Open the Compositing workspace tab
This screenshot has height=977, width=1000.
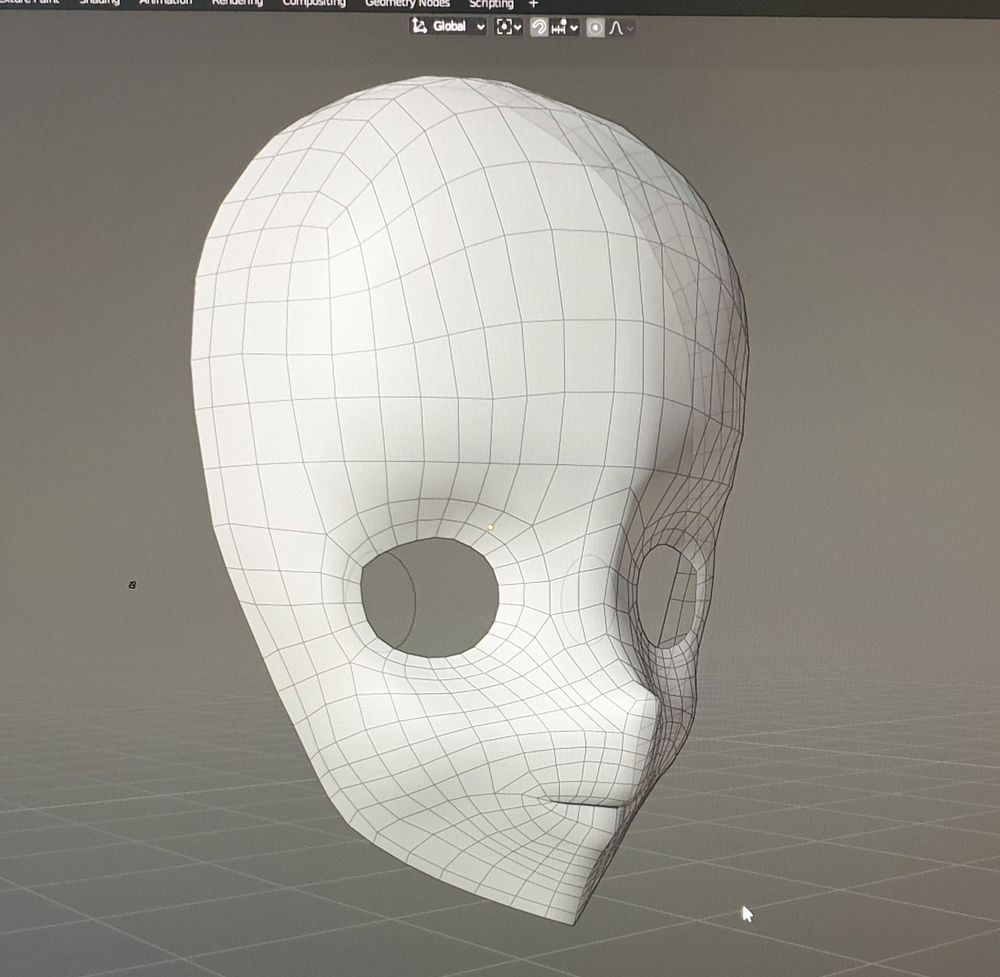tap(314, 3)
